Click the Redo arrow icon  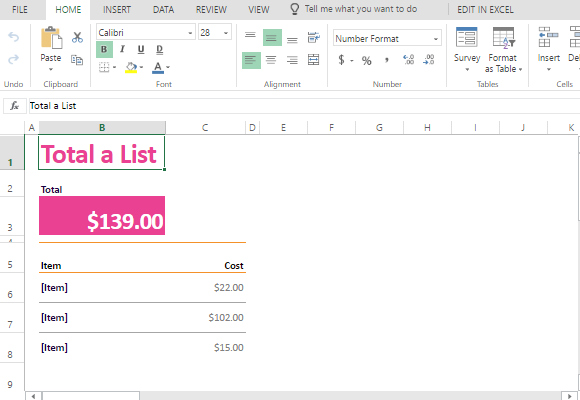point(14,59)
